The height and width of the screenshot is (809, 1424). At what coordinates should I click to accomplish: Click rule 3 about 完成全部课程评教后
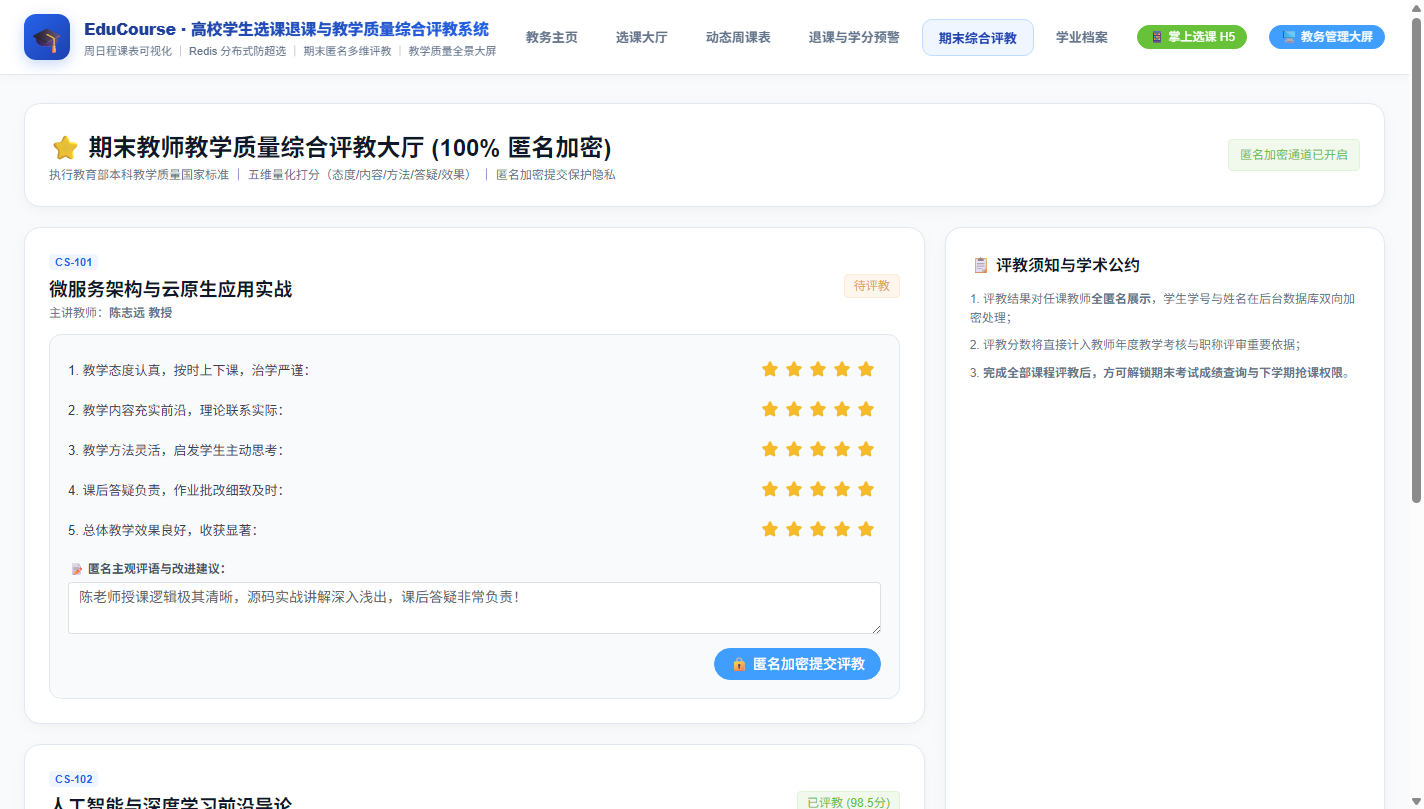[x=1160, y=373]
